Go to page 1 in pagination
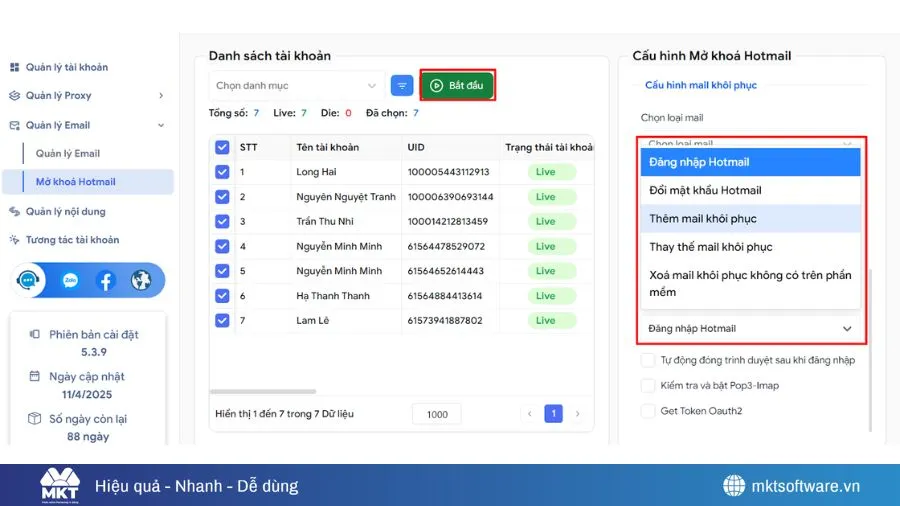Viewport: 900px width, 506px height. click(x=553, y=414)
